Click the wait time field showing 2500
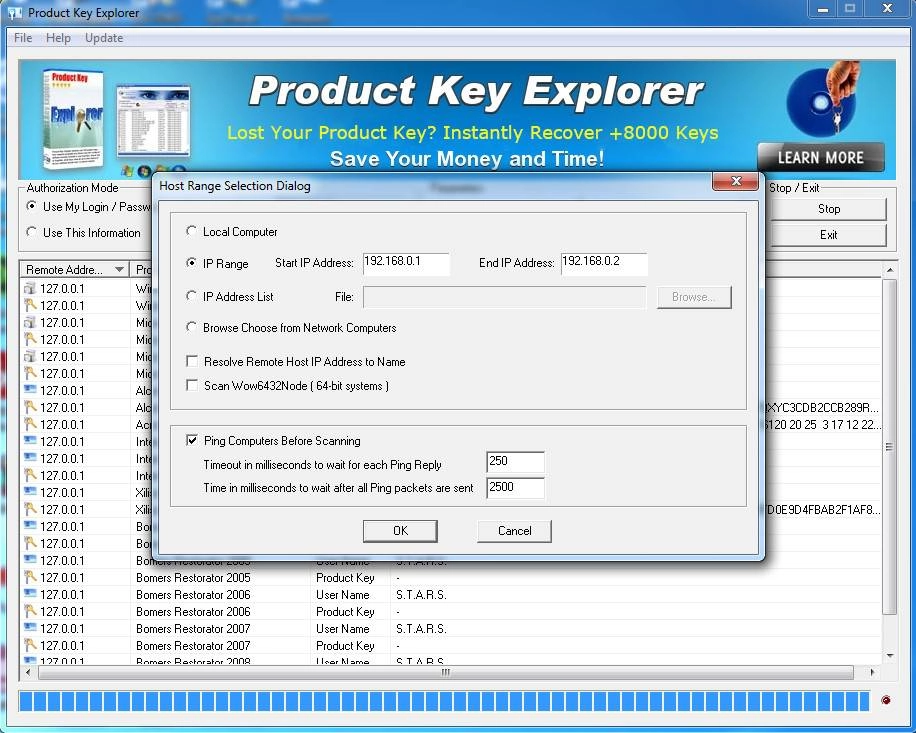This screenshot has height=733, width=916. tap(515, 487)
